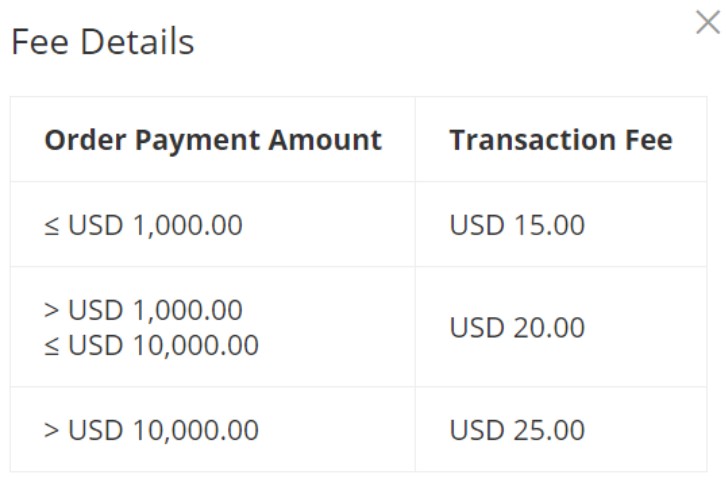
Task: Click the ≤ symbol before USD 10,000.00
Action: coord(51,346)
